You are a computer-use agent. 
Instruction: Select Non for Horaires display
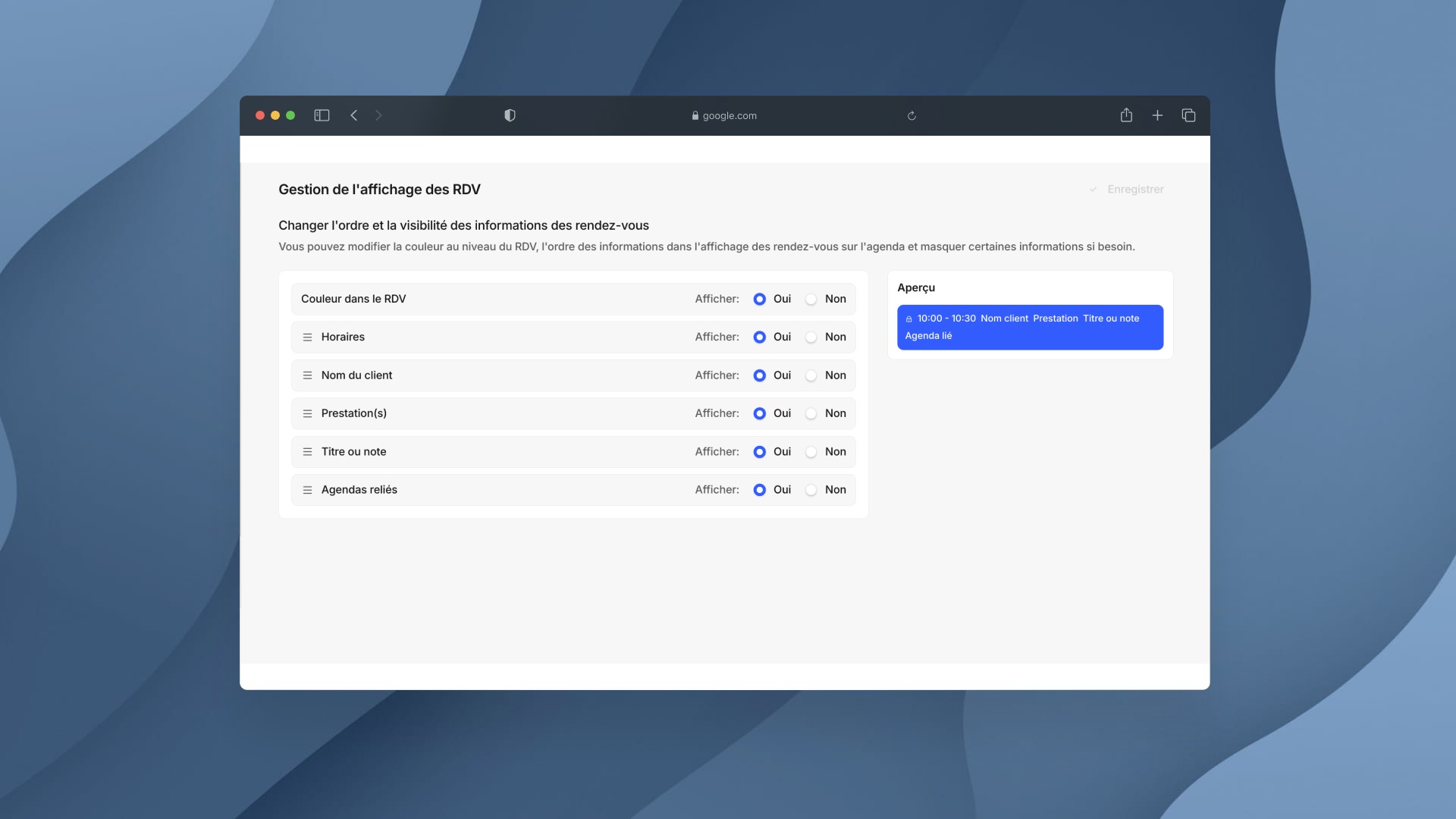811,337
